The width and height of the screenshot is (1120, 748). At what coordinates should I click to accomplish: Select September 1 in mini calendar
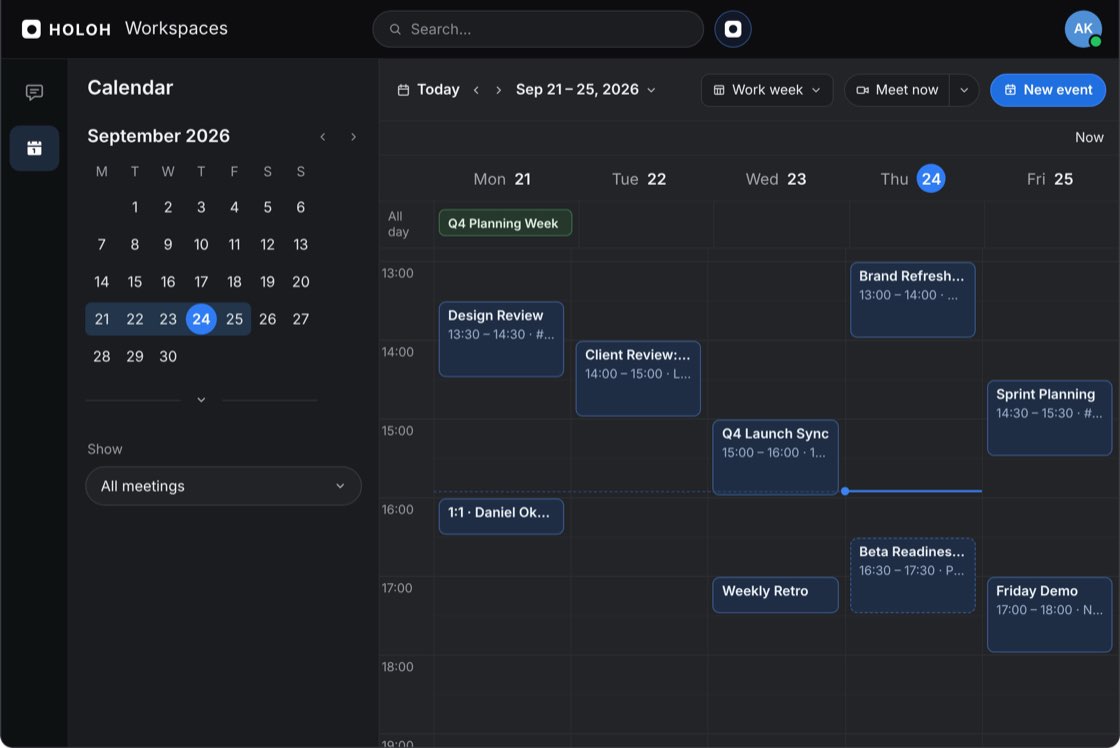[x=135, y=207]
